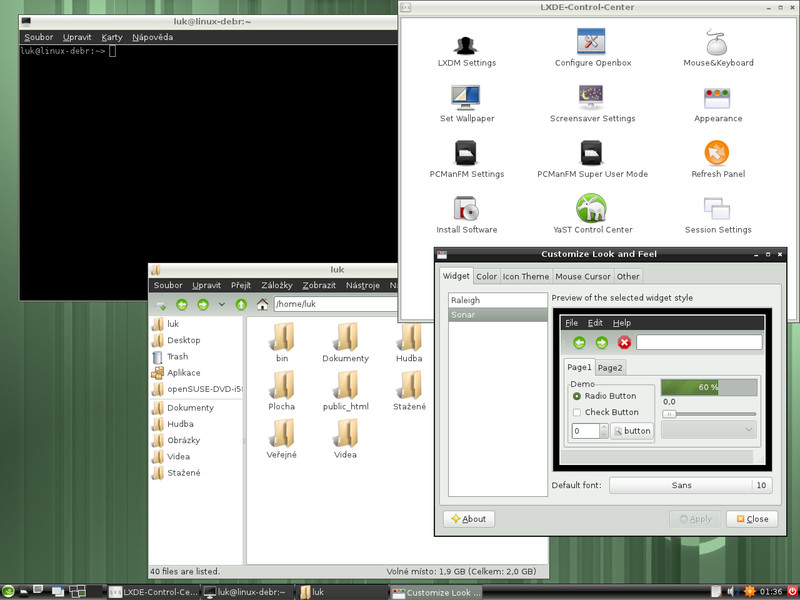Screen dimensions: 800x600
Task: Open the Karty menu in the terminal
Action: tap(112, 37)
